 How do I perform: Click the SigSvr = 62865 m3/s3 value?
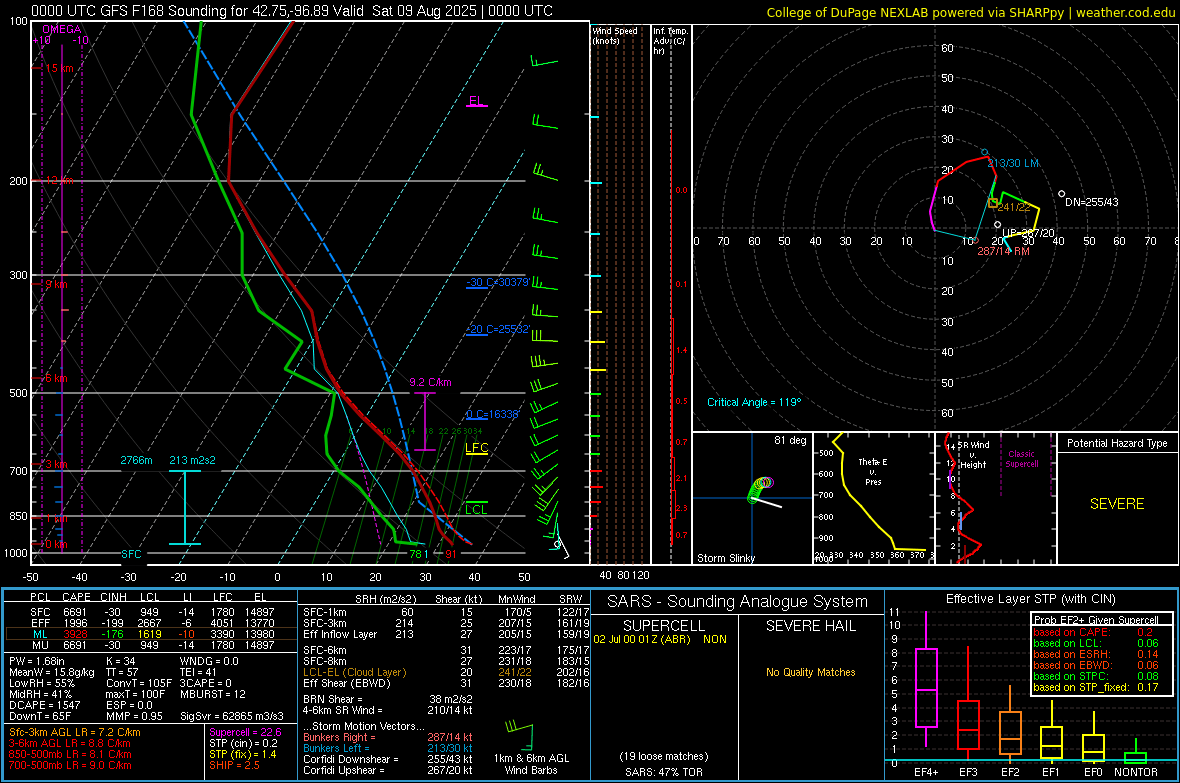[x=232, y=716]
